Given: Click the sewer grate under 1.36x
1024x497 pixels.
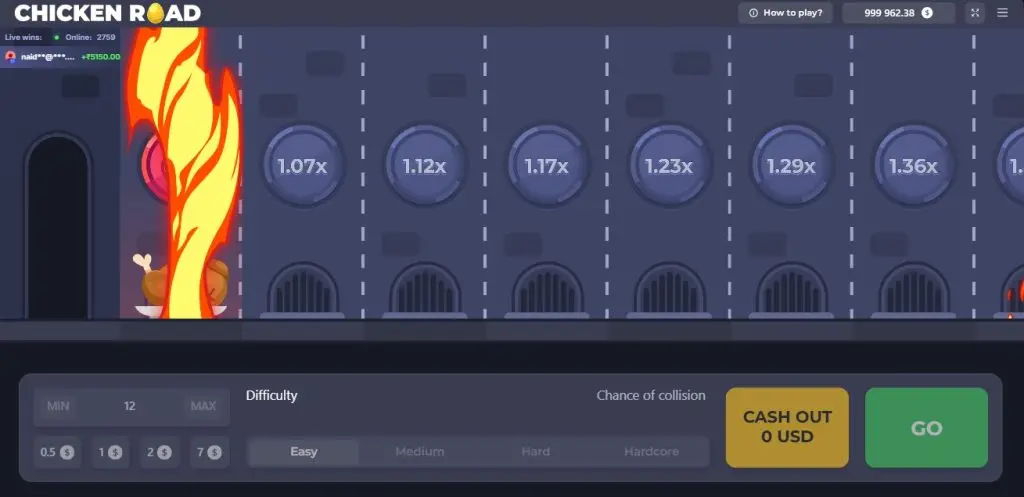Looking at the screenshot, I should [x=914, y=290].
